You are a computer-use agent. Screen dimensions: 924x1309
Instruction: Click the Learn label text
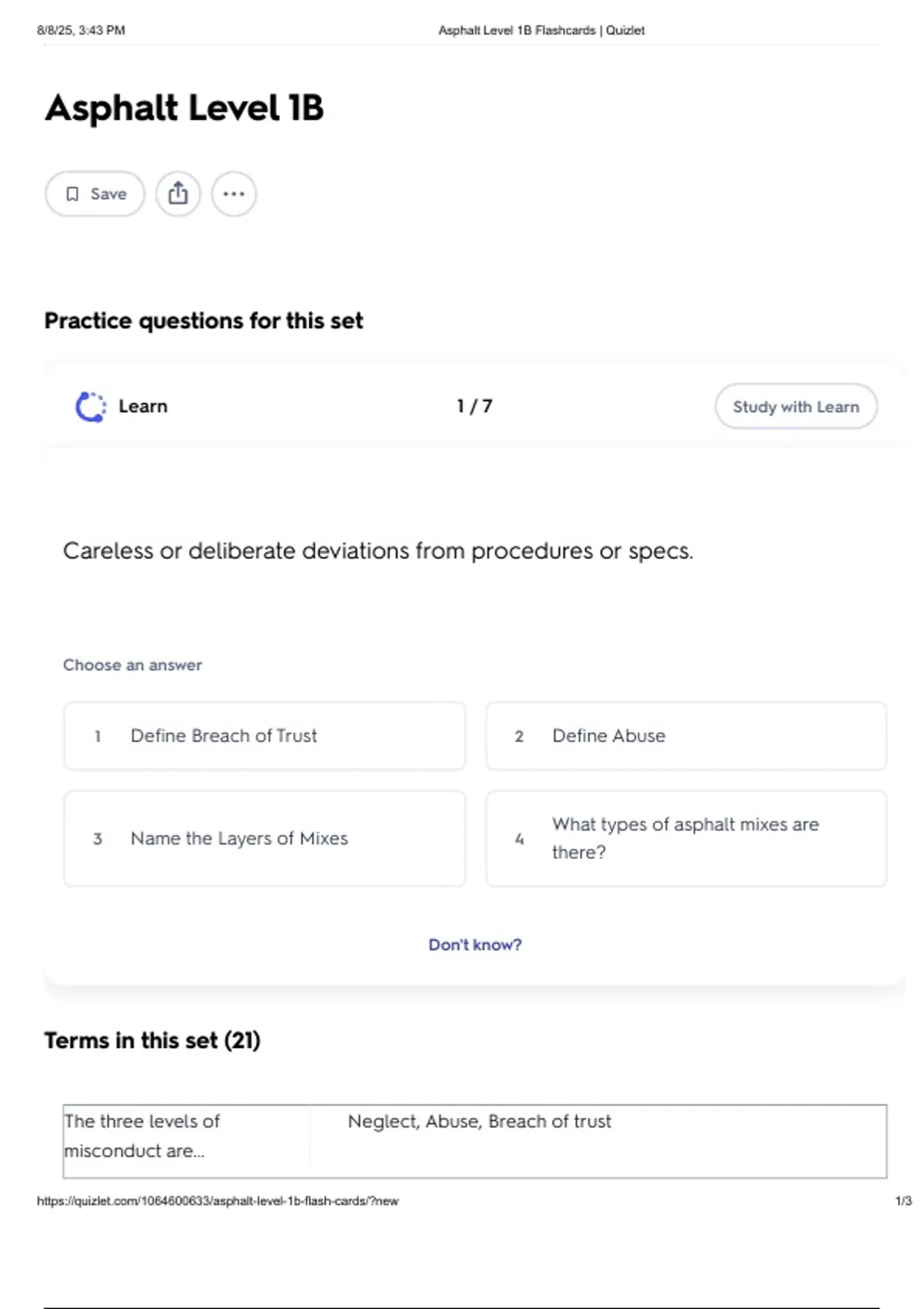[143, 407]
